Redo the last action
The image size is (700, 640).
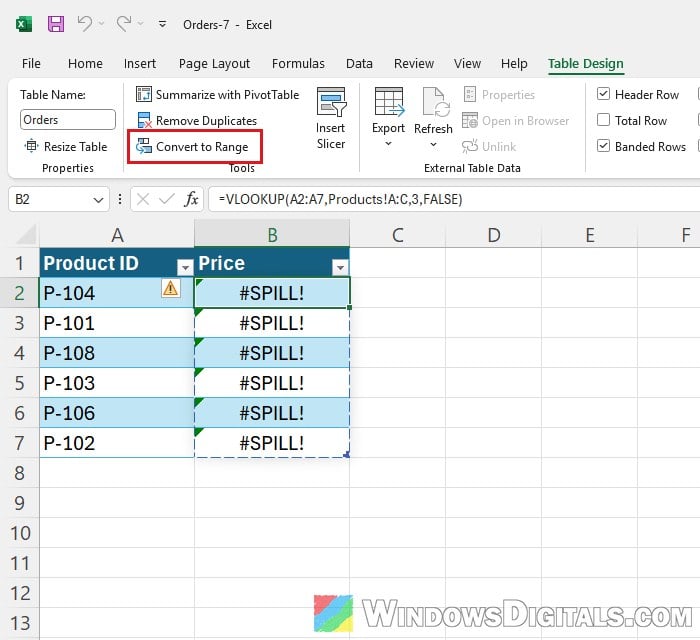coord(124,24)
